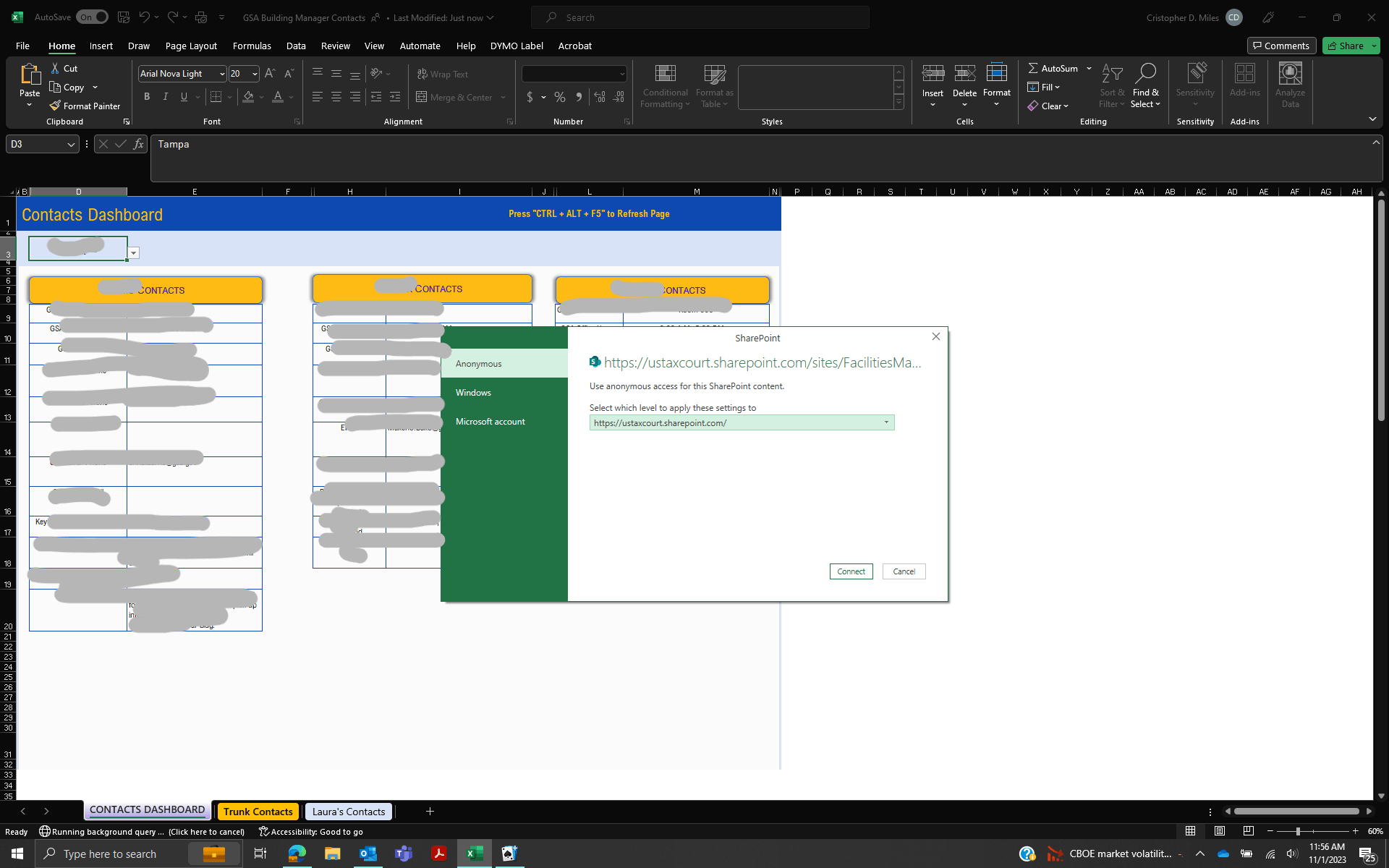This screenshot has height=868, width=1389.
Task: Expand the SharePoint settings level dropdown
Action: click(886, 422)
